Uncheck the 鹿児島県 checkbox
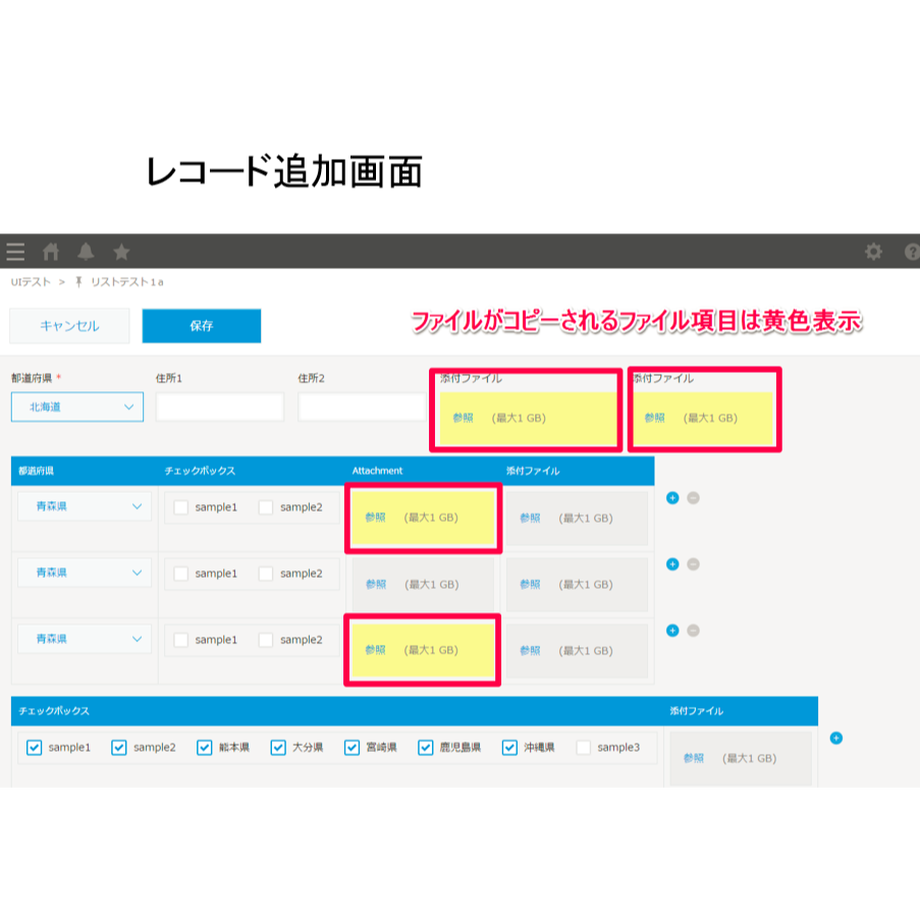The image size is (920, 920). [x=425, y=748]
